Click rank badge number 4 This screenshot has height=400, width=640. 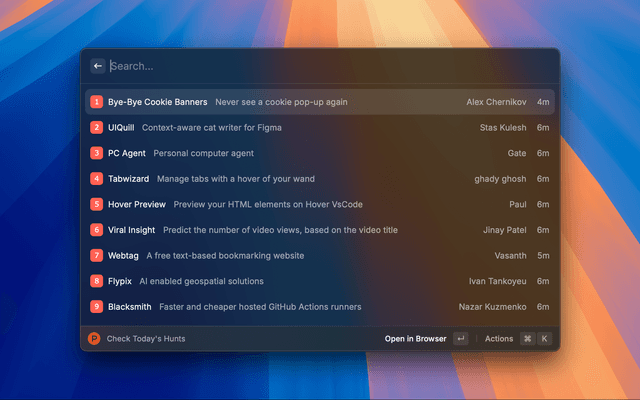click(96, 179)
